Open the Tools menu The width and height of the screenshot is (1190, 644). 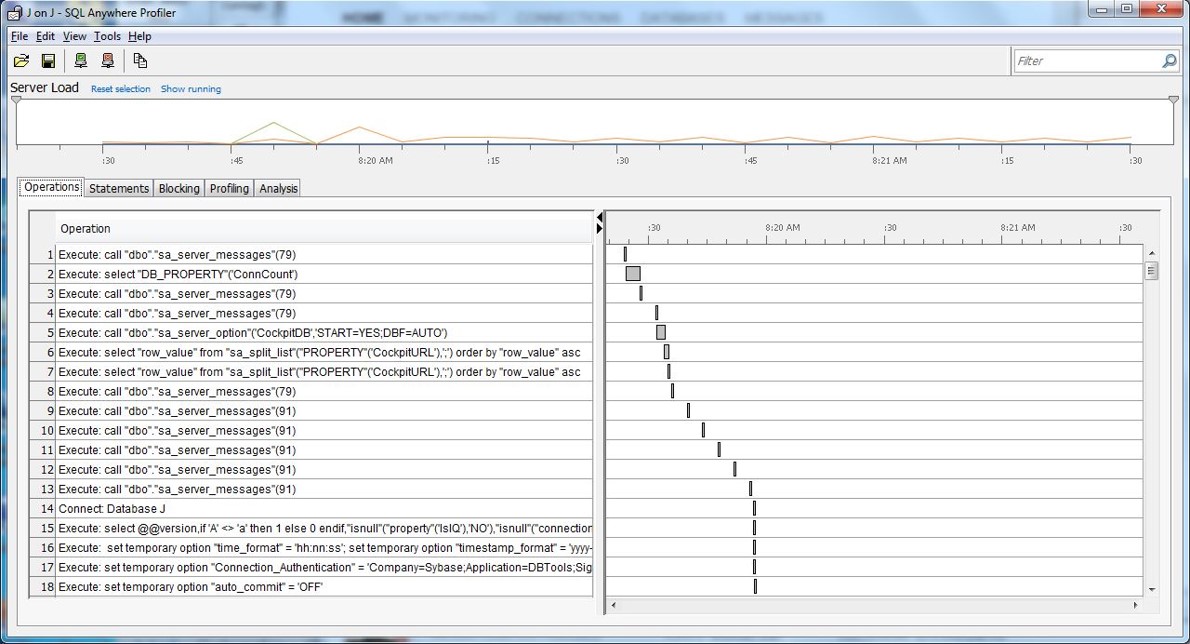(106, 35)
